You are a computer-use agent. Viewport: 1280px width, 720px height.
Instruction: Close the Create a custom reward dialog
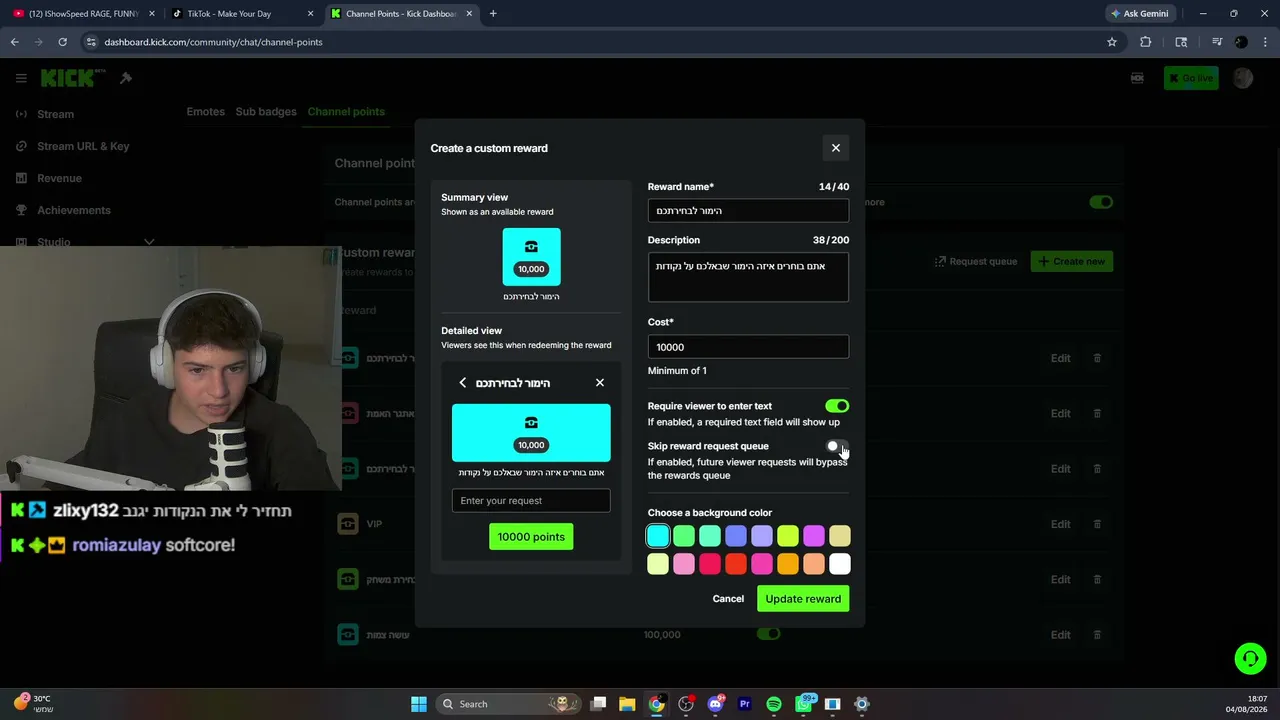pyautogui.click(x=836, y=148)
